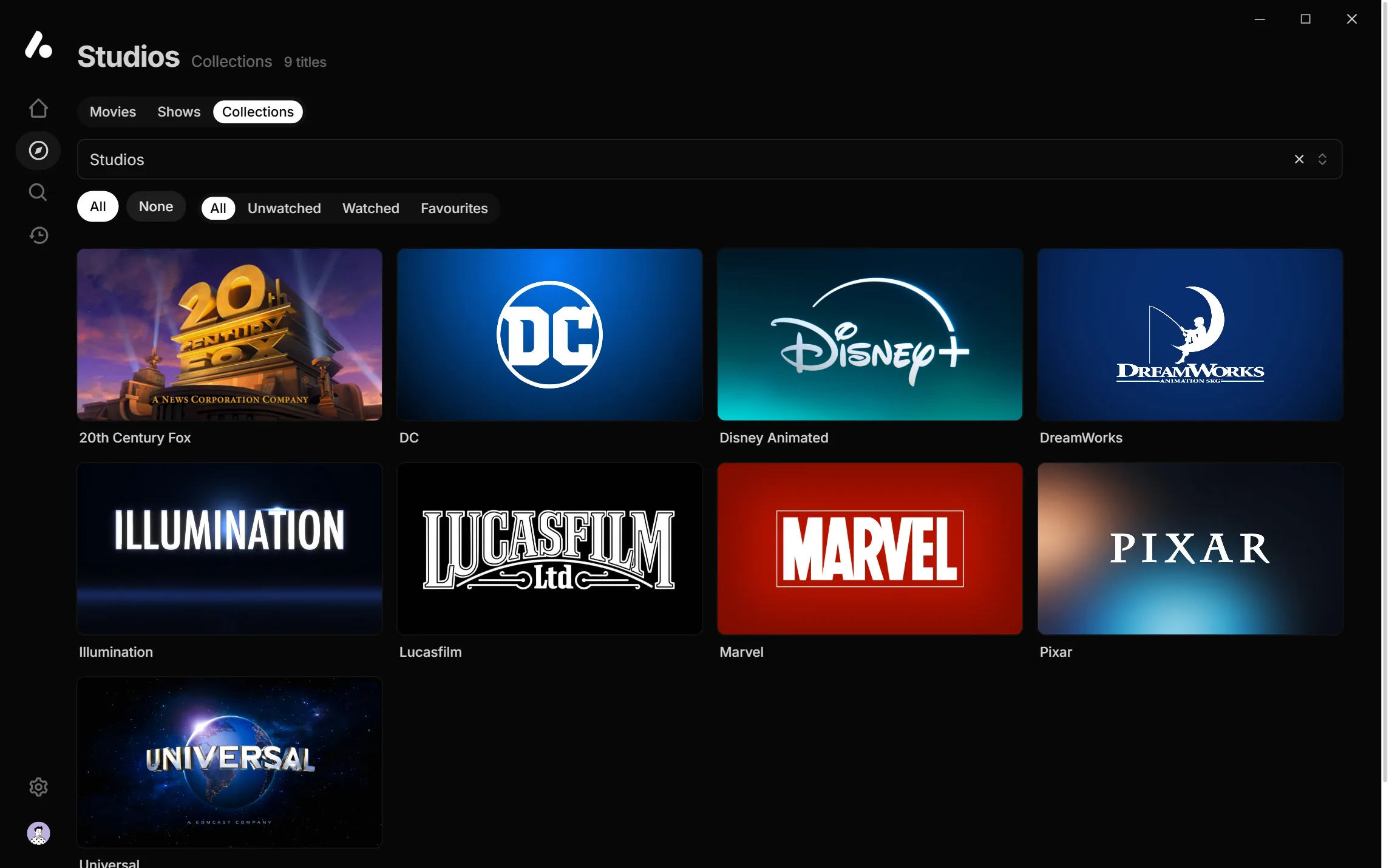This screenshot has width=1389, height=868.
Task: Minimize the application window
Action: tap(1260, 19)
